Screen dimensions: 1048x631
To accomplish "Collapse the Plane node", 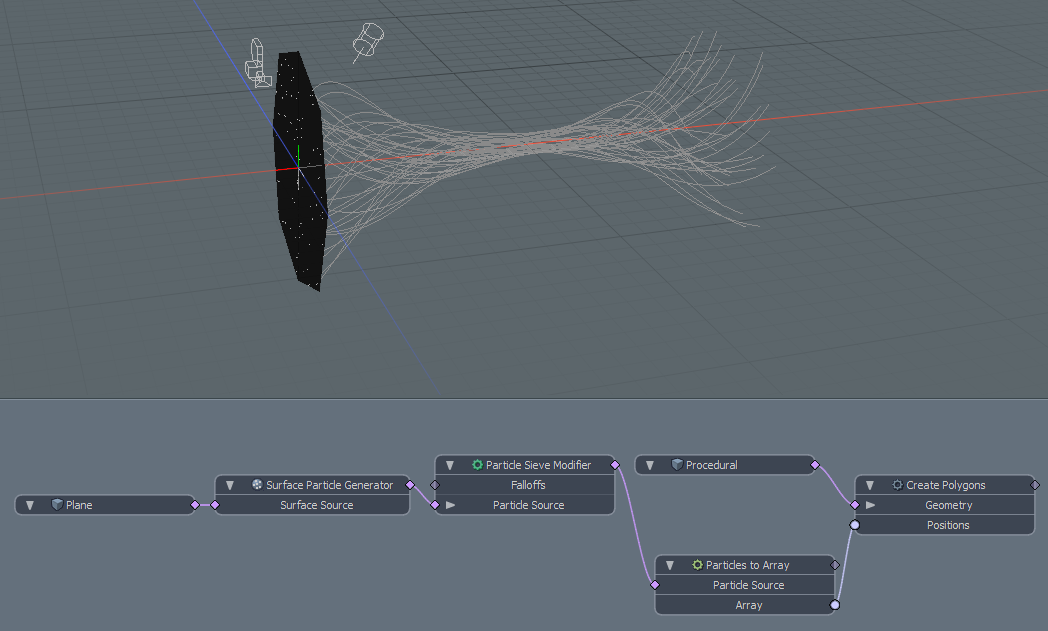I will (30, 505).
